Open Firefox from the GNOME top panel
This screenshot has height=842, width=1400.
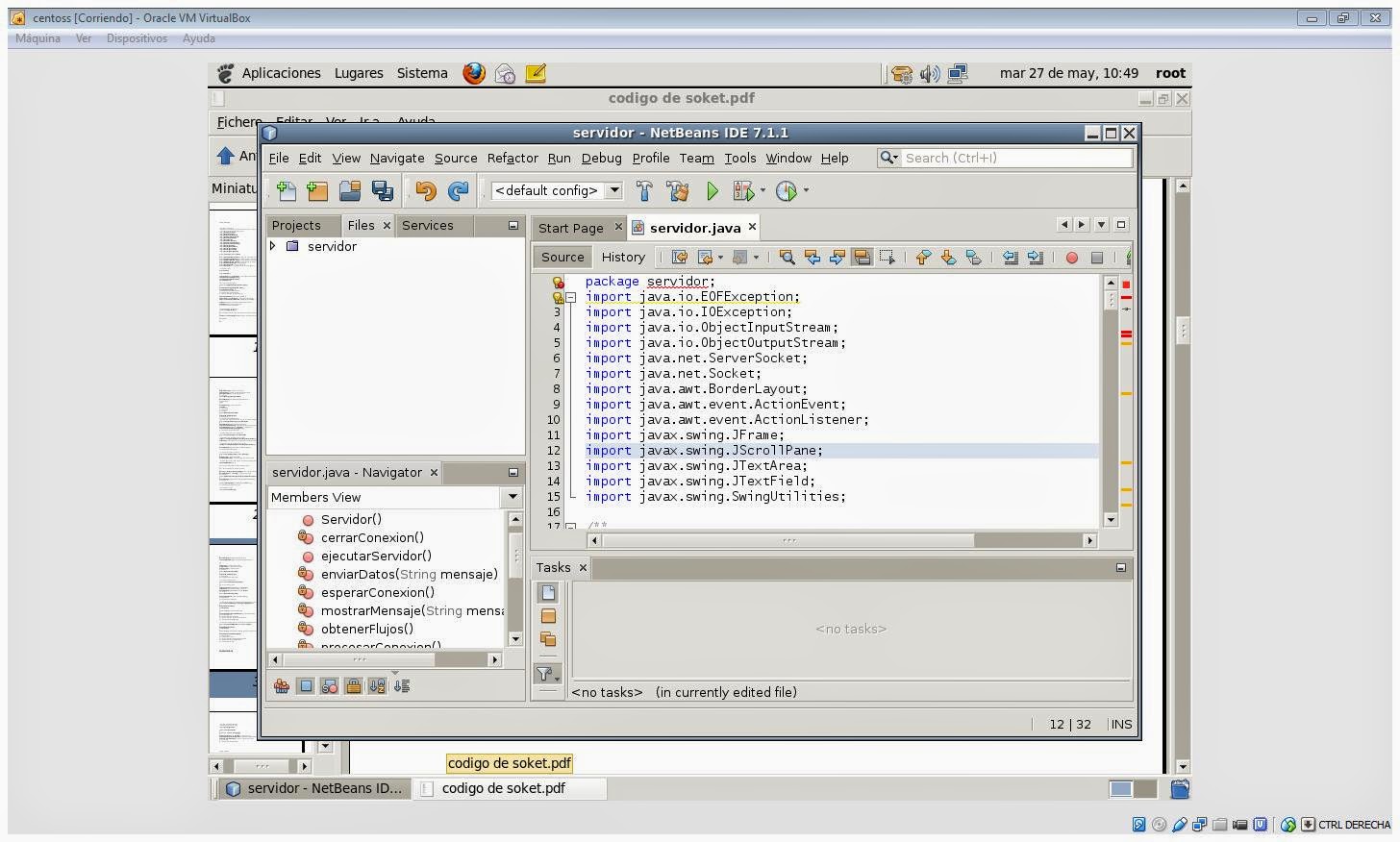(x=474, y=73)
